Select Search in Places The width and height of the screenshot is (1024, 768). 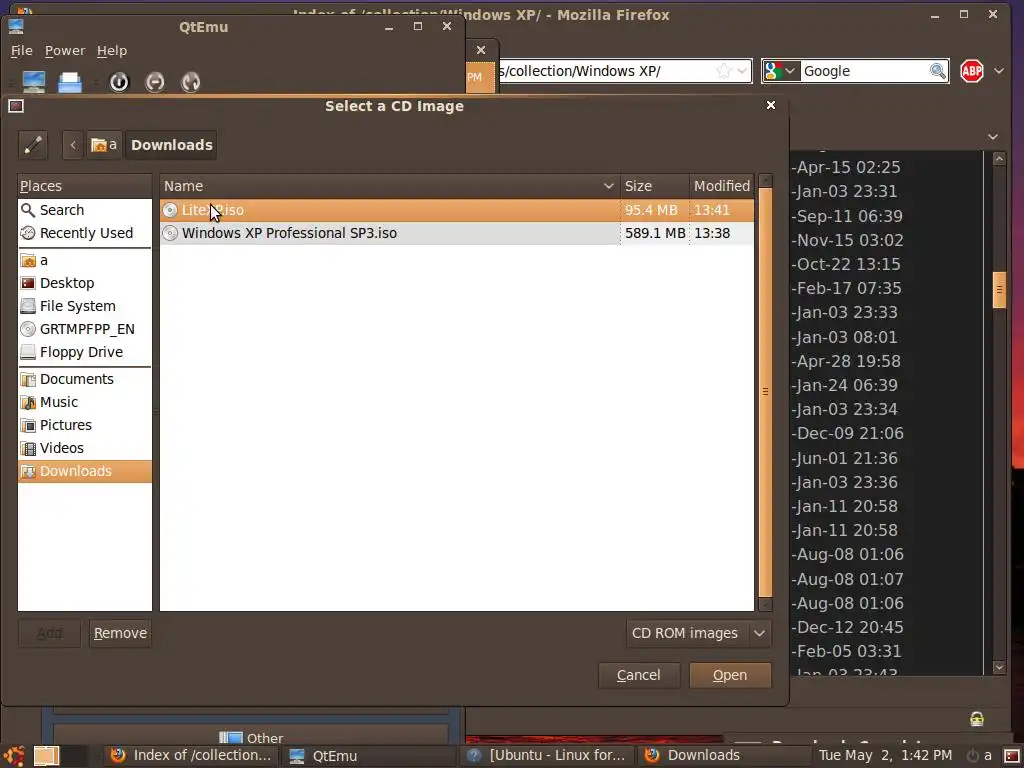(x=84, y=210)
